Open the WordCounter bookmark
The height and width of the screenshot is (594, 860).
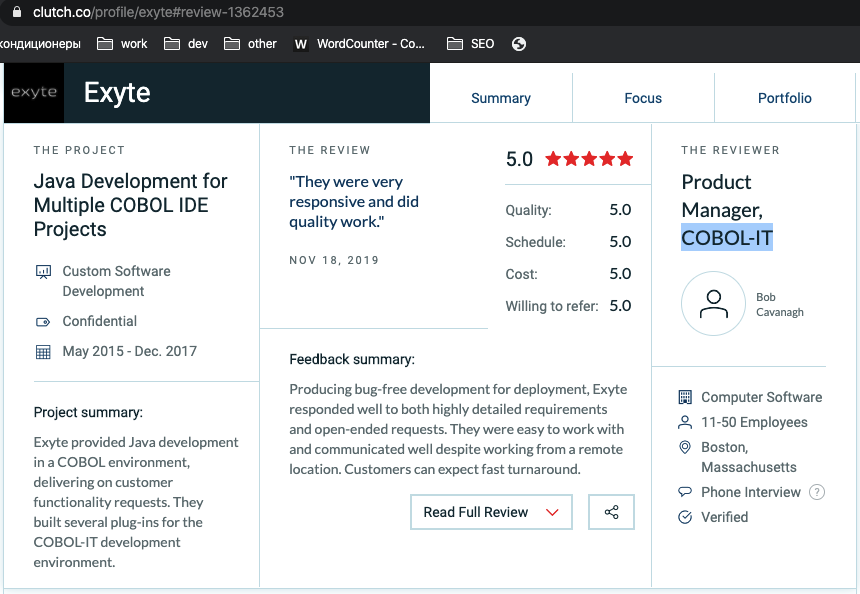pyautogui.click(x=359, y=44)
